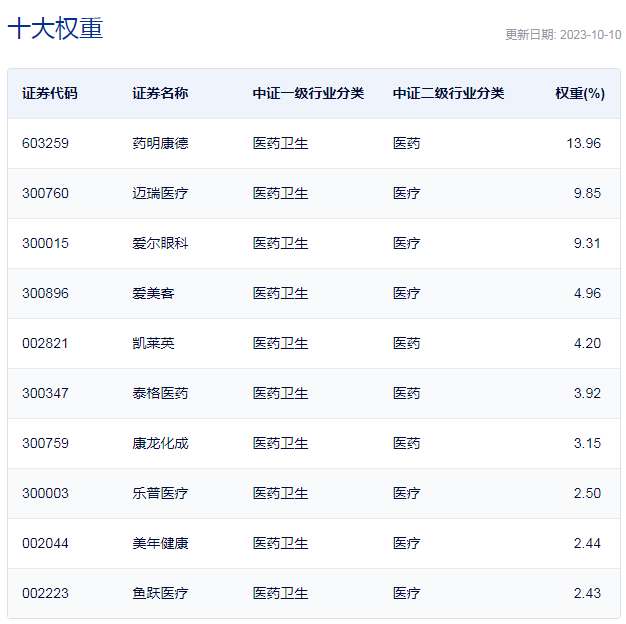The height and width of the screenshot is (624, 626).
Task: Select the 中证二级行业分类 column header
Action: (448, 93)
